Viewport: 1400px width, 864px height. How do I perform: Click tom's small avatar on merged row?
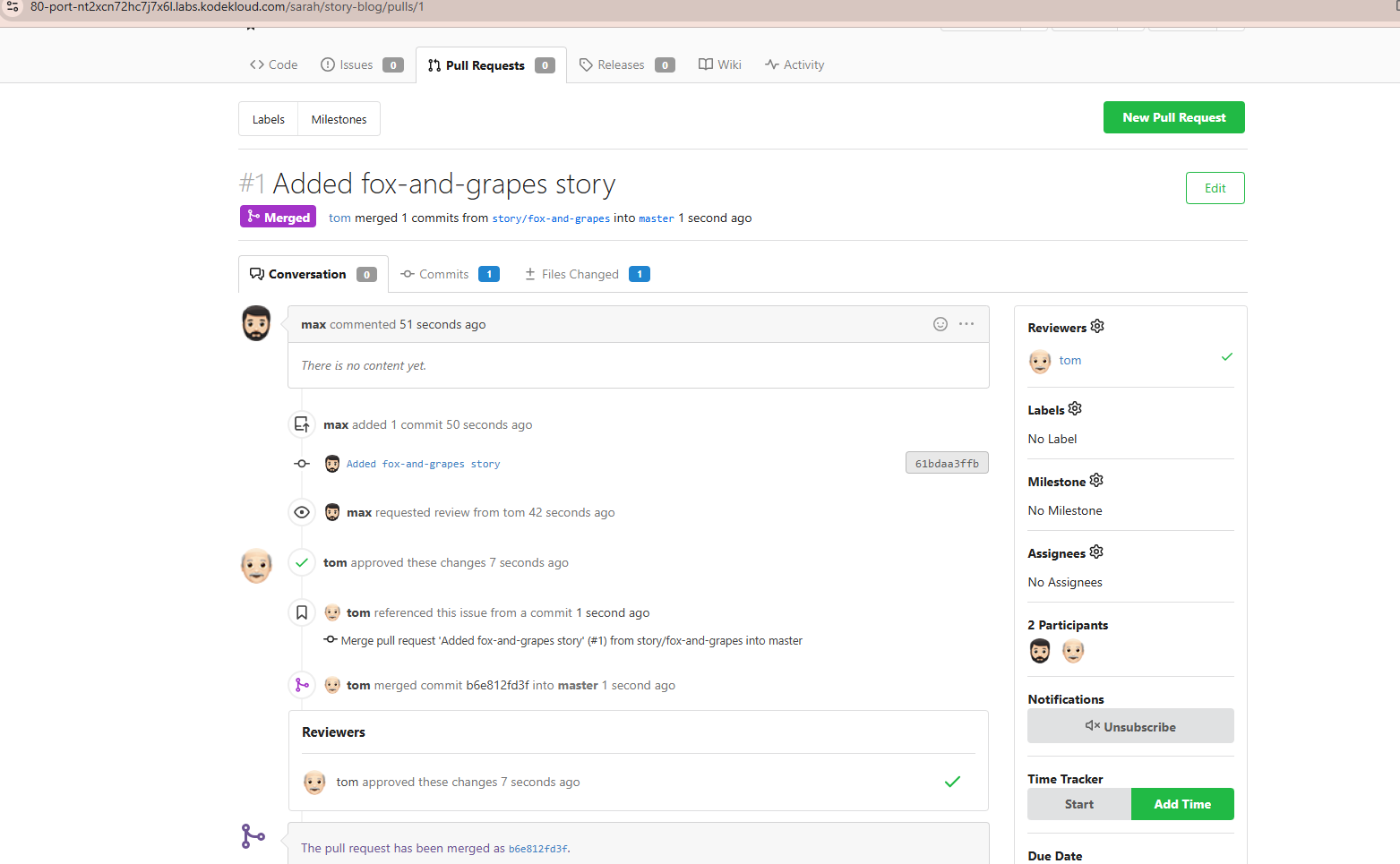[332, 685]
